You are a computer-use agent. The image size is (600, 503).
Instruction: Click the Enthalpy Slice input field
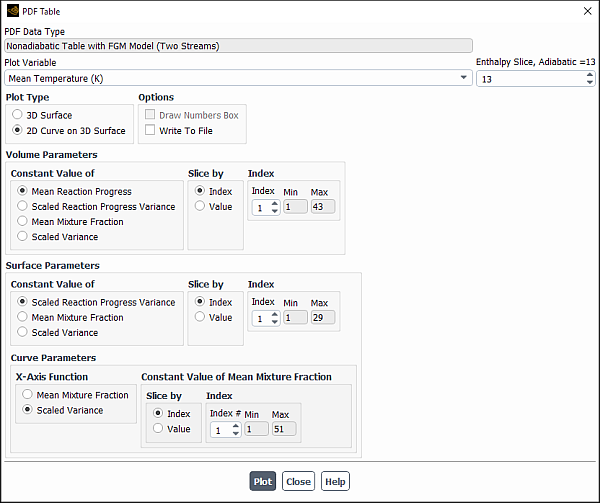(x=528, y=78)
